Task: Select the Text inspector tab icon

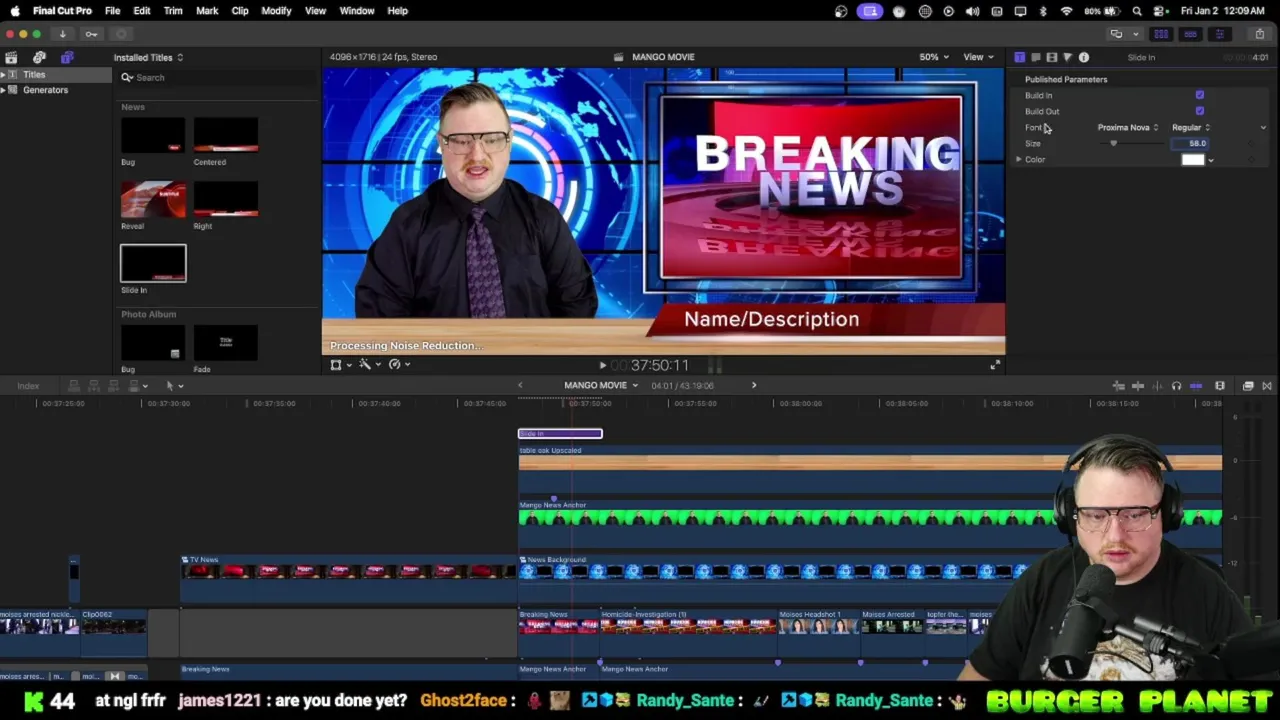Action: click(1035, 57)
